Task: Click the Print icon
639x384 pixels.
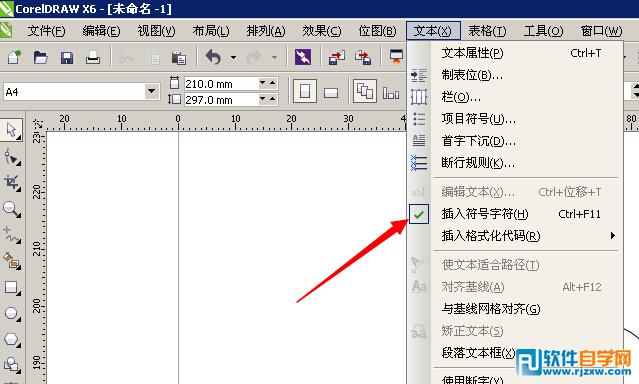Action: click(x=93, y=57)
